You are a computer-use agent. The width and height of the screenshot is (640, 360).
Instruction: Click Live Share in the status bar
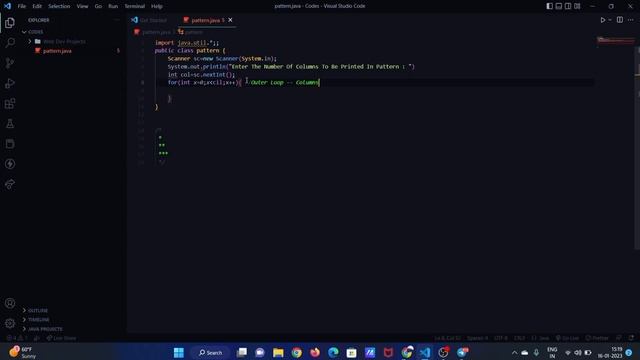tap(61, 338)
